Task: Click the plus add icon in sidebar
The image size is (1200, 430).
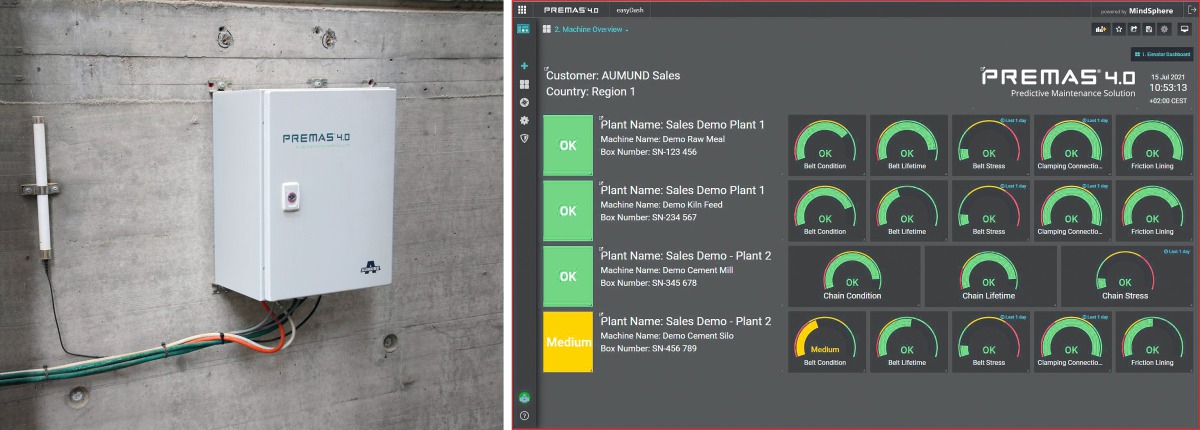Action: click(x=524, y=66)
